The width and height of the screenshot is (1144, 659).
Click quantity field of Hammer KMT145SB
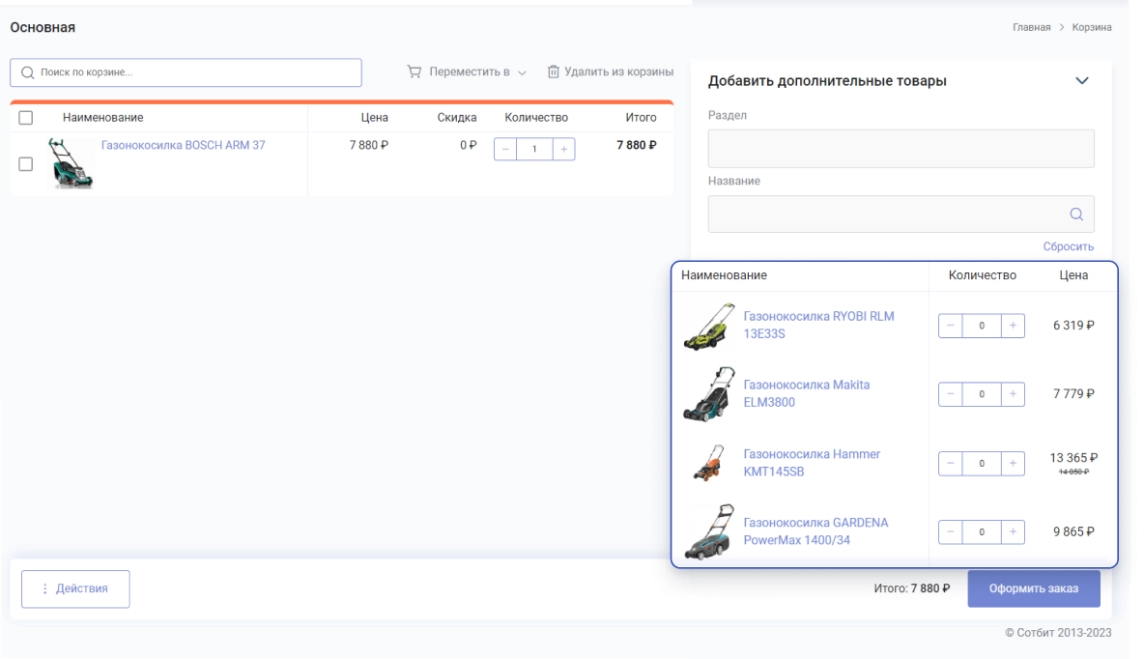[x=981, y=463]
